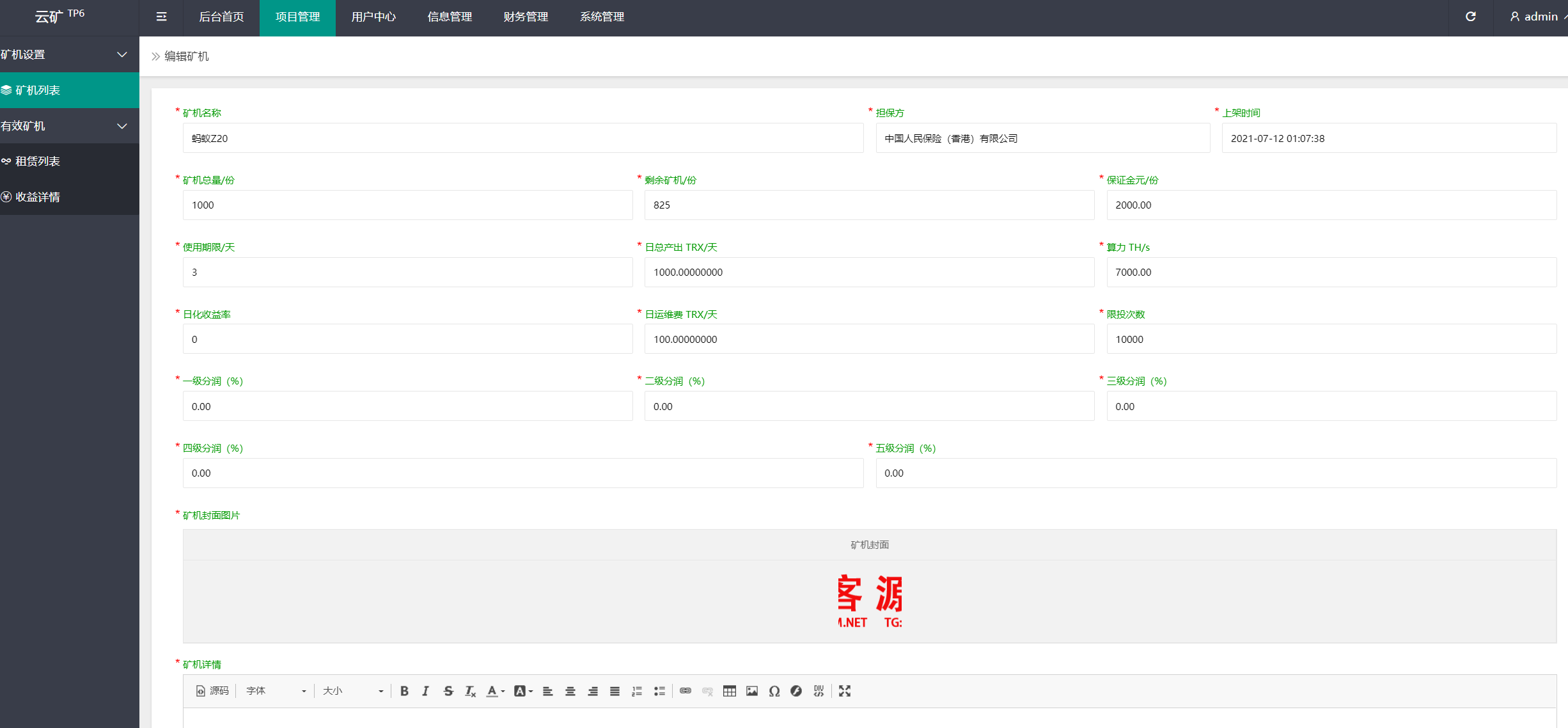Viewport: 1568px width, 728px height.
Task: Toggle strikethrough formatting in editor
Action: coord(448,691)
